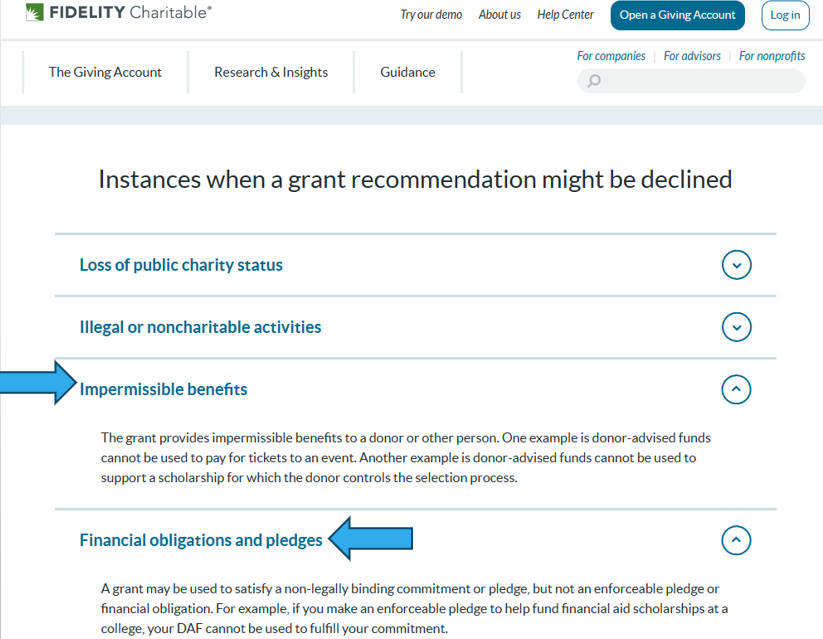Click the search magnifier icon
This screenshot has width=823, height=639.
tap(594, 81)
